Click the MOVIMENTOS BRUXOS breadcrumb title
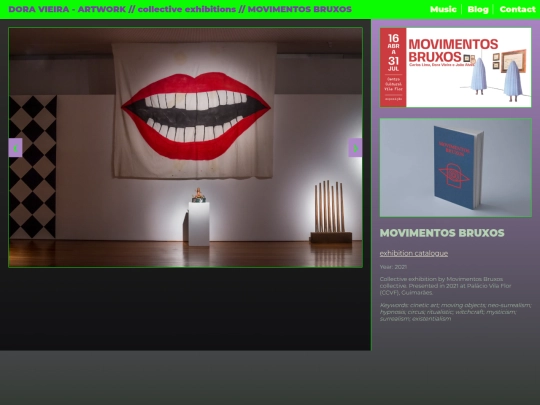Image resolution: width=540 pixels, height=405 pixels. click(x=300, y=9)
